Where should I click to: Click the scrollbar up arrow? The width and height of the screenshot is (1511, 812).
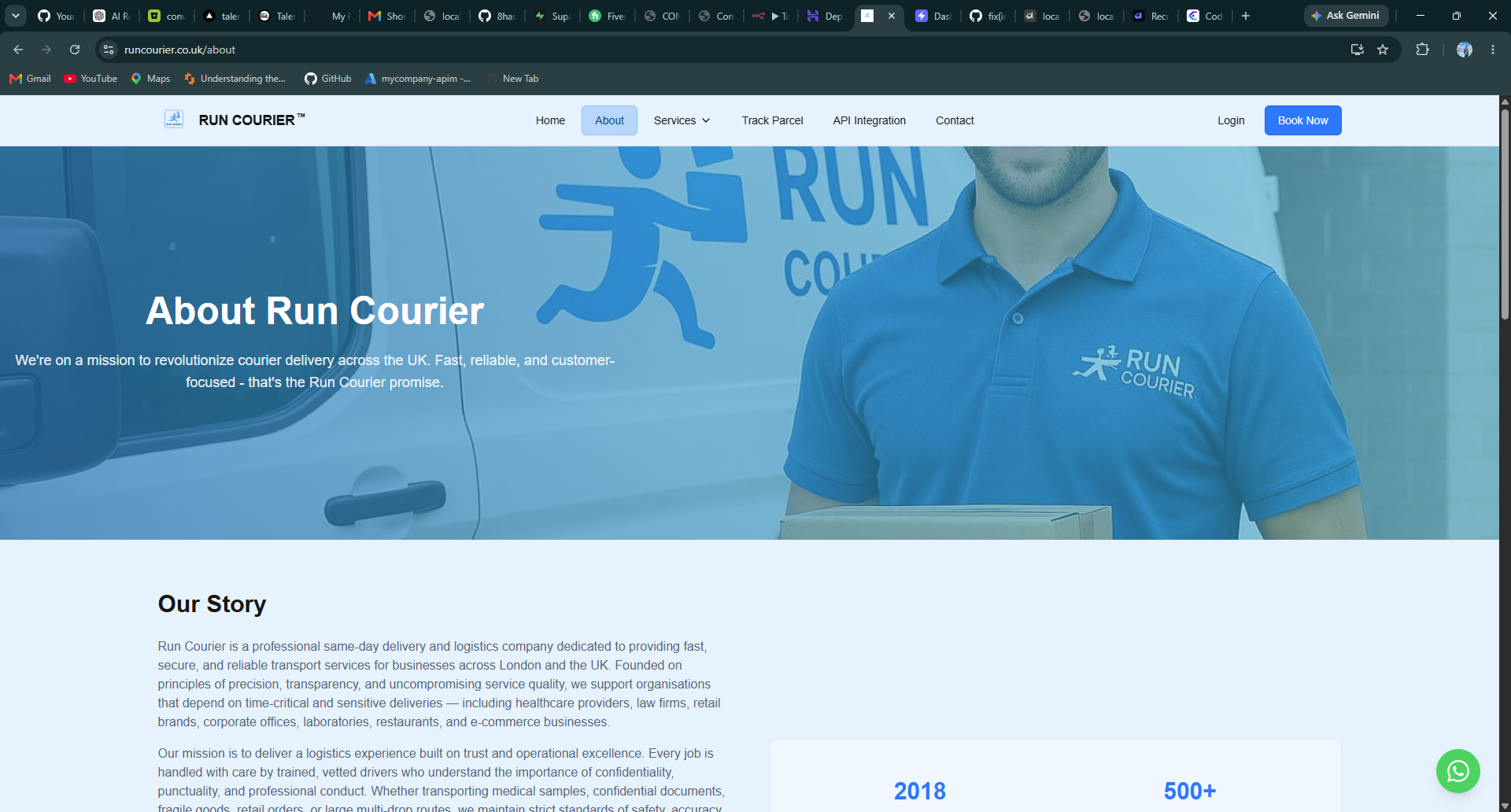pos(1505,101)
